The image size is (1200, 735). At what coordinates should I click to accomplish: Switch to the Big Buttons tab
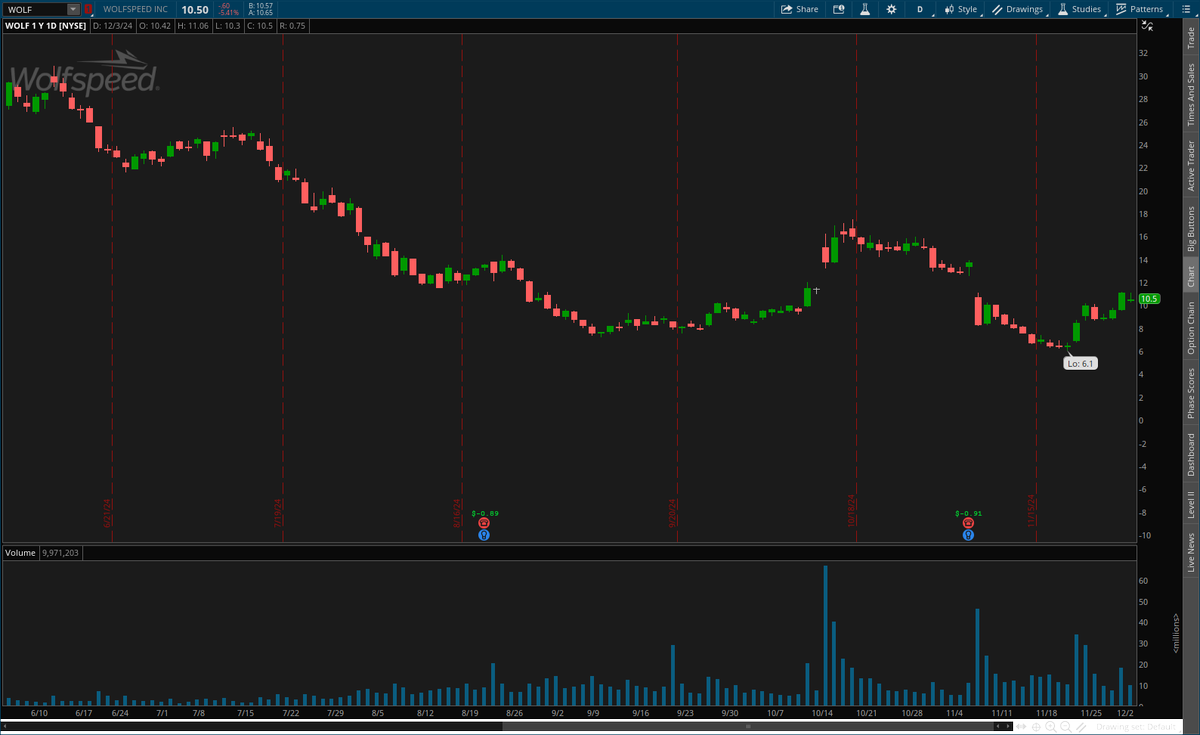[1190, 228]
